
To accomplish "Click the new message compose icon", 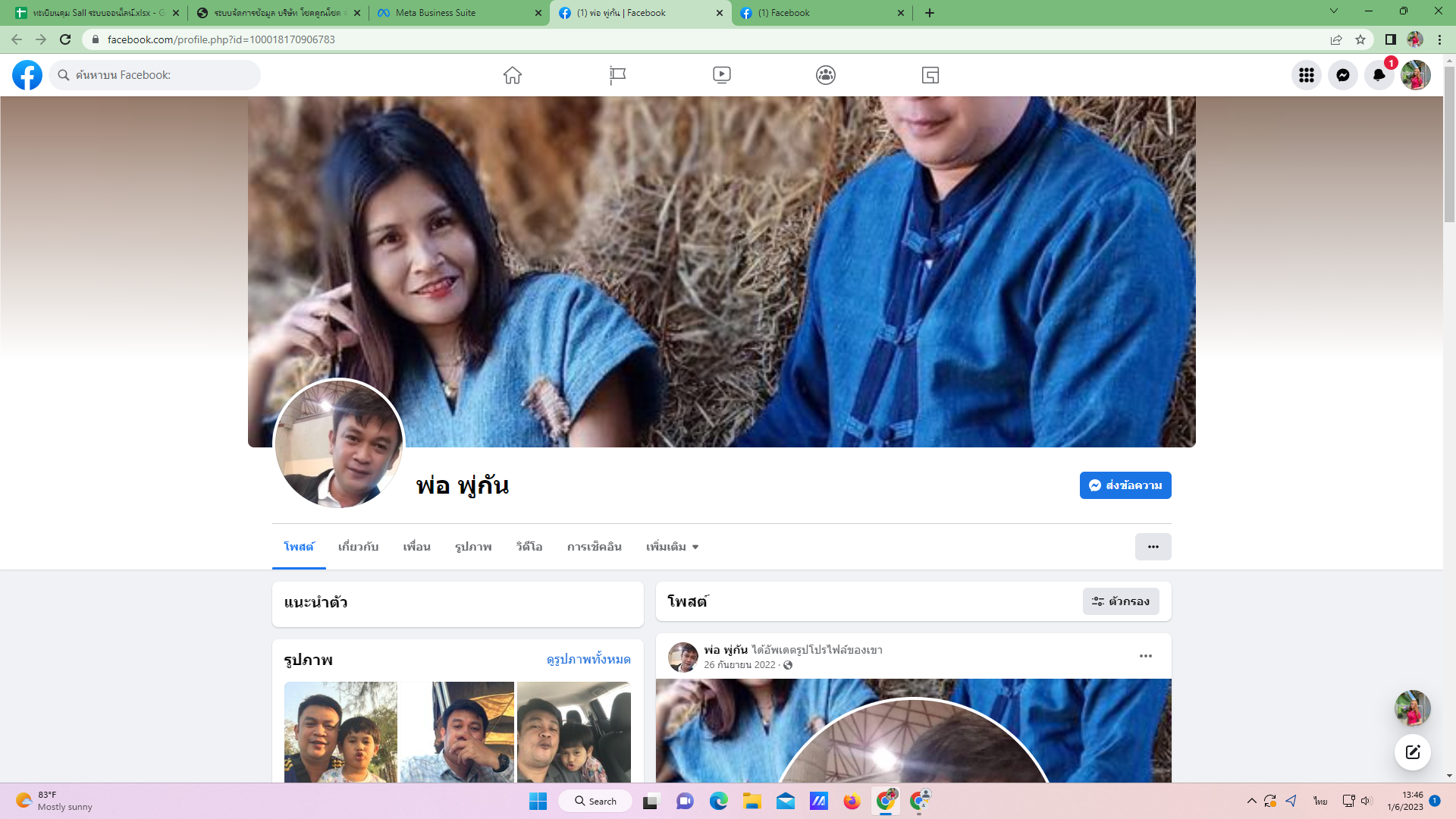I will (1412, 752).
